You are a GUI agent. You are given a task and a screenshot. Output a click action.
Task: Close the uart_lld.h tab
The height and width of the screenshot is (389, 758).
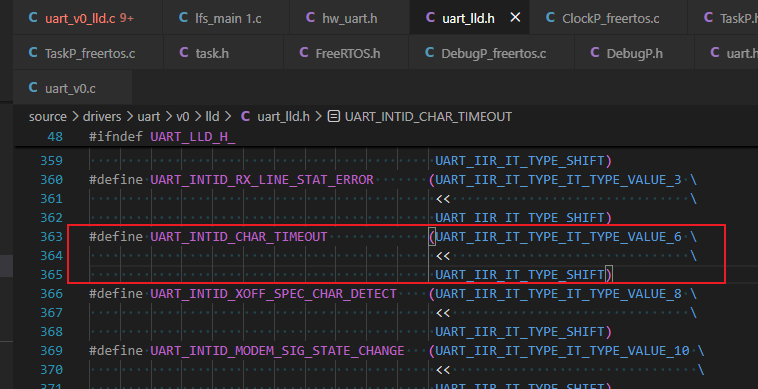(x=515, y=18)
